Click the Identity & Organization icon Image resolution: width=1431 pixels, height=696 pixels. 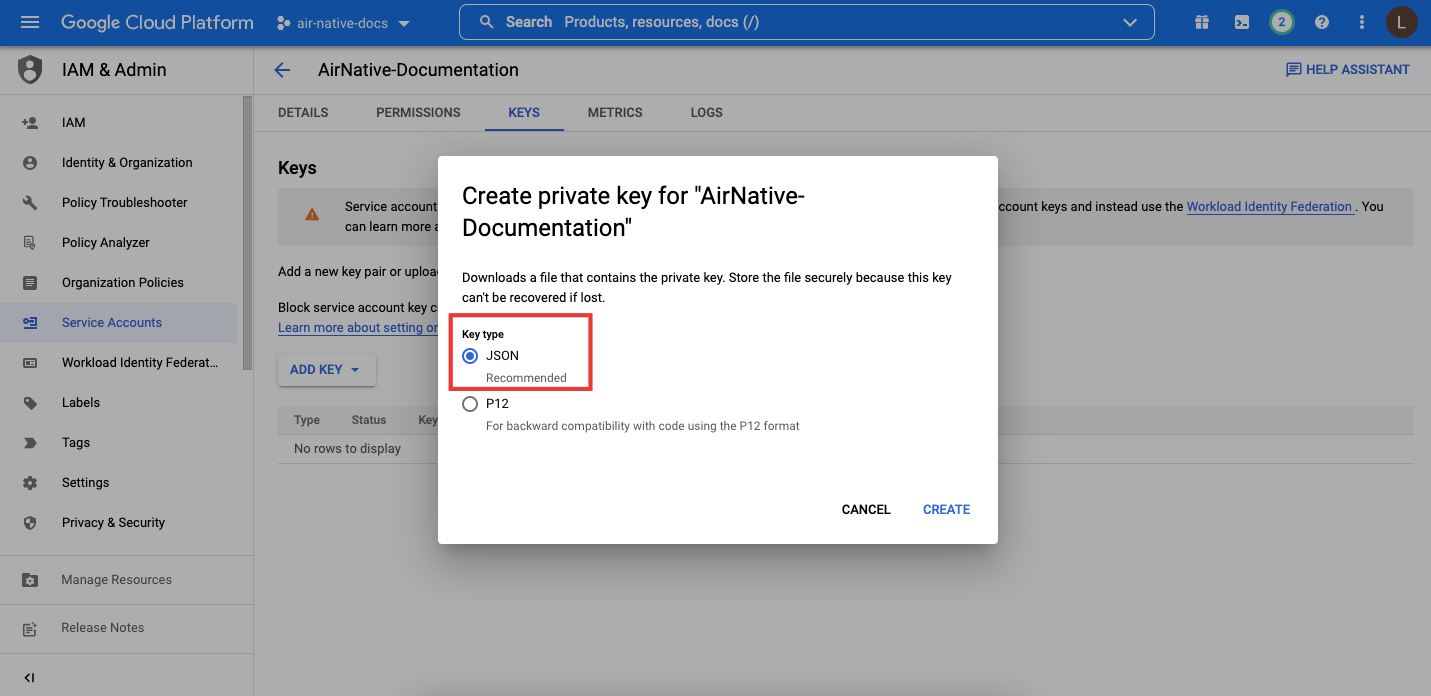tap(30, 163)
